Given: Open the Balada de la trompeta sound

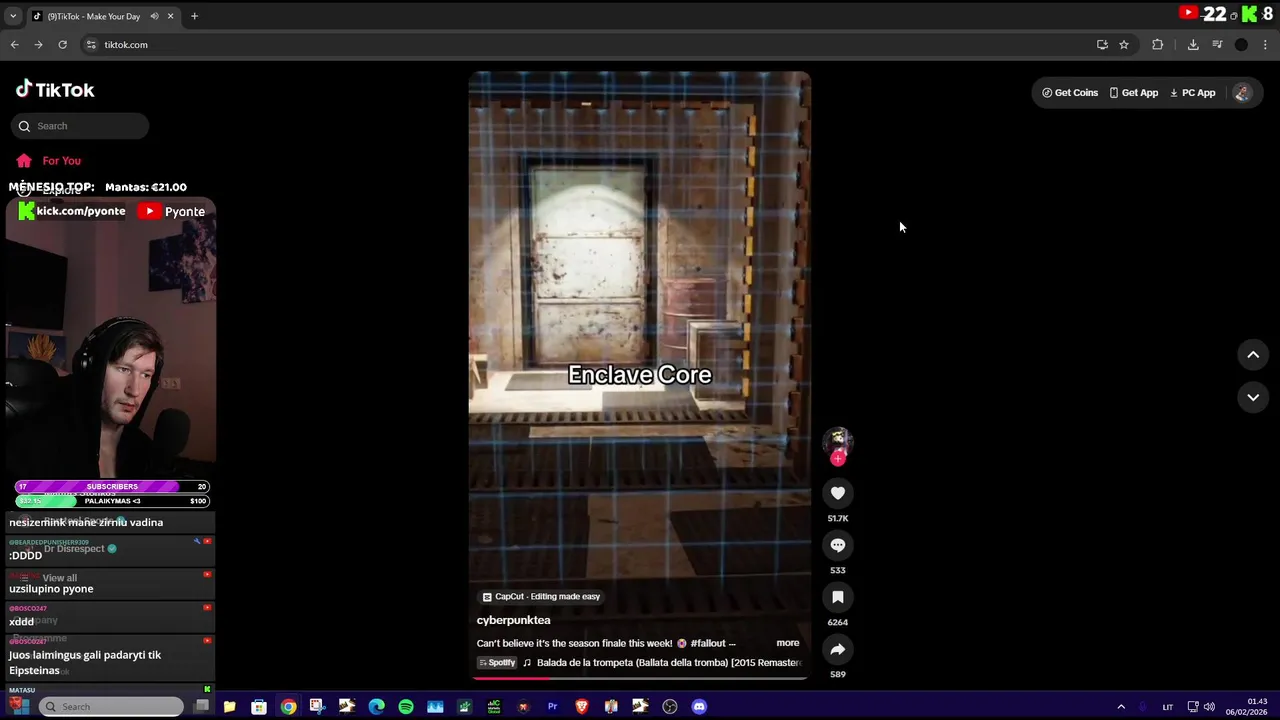Looking at the screenshot, I should pos(669,663).
